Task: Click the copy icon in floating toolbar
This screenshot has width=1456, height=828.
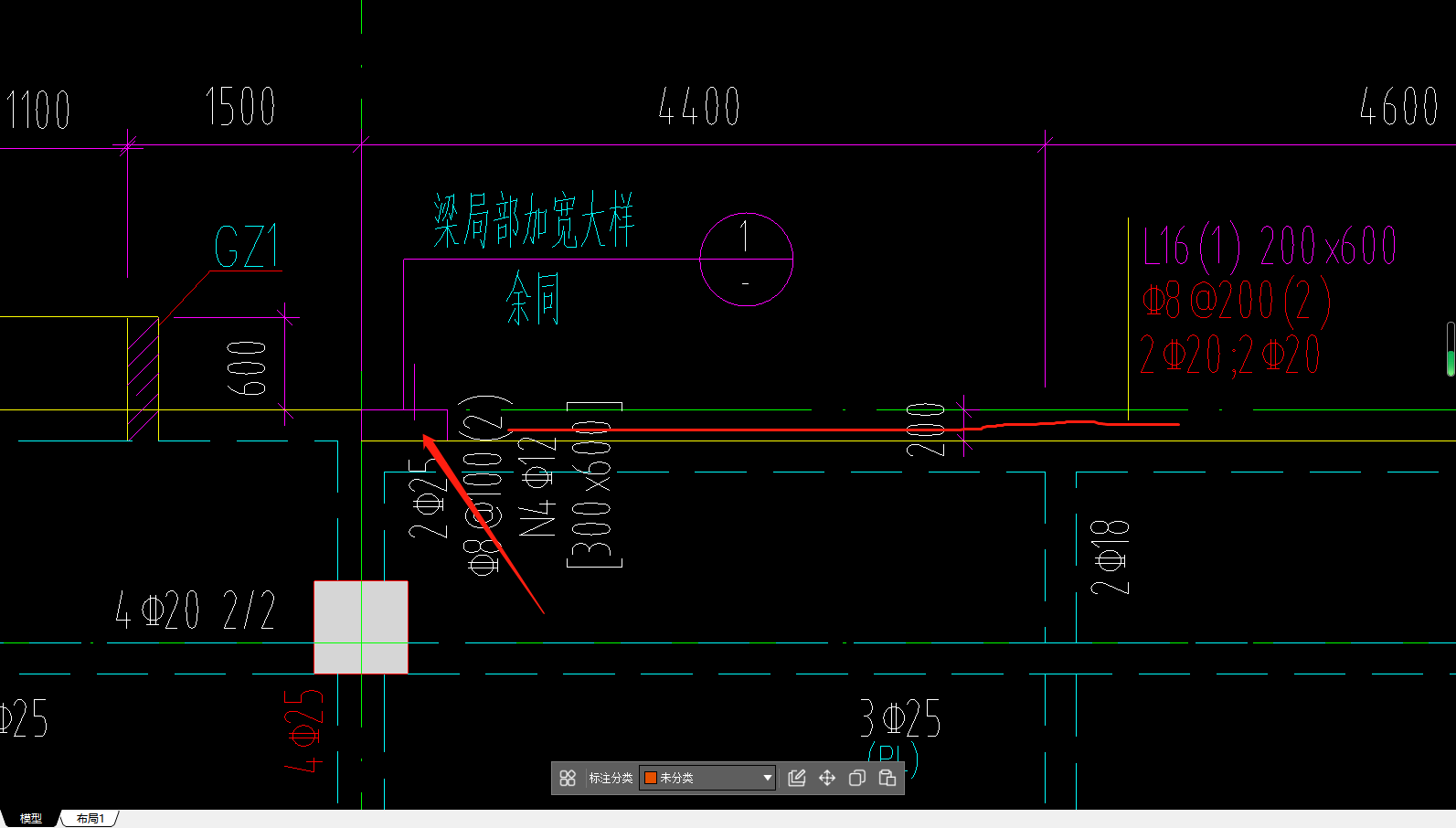Action: (x=857, y=778)
